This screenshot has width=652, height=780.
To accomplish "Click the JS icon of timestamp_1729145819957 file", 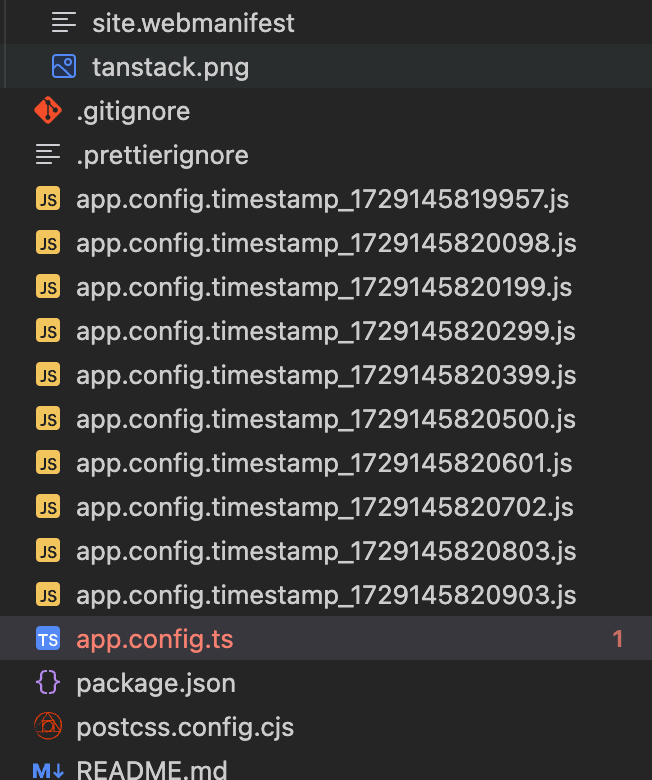I will click(x=47, y=199).
